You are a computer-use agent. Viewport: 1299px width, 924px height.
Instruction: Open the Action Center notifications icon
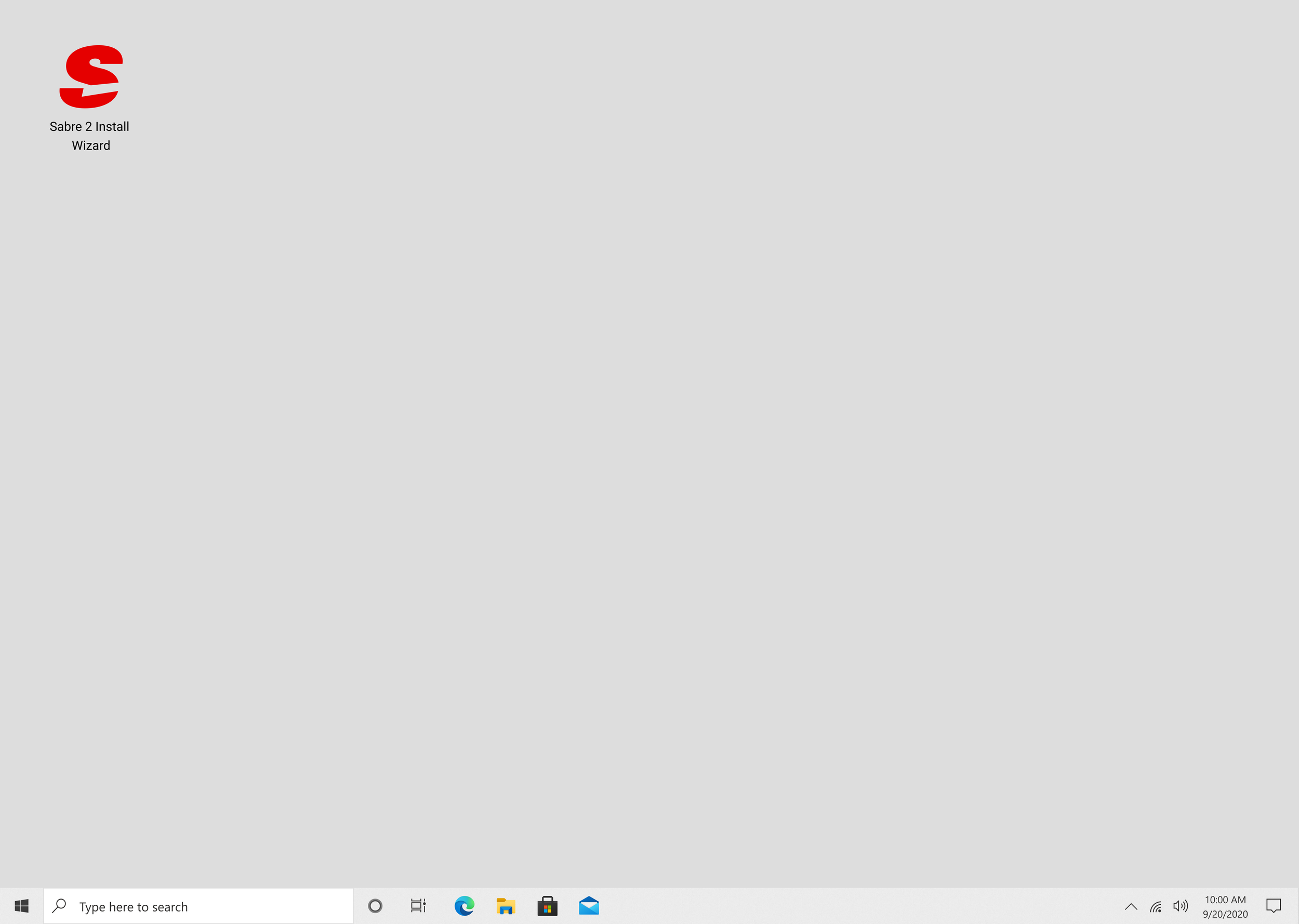pos(1274,906)
